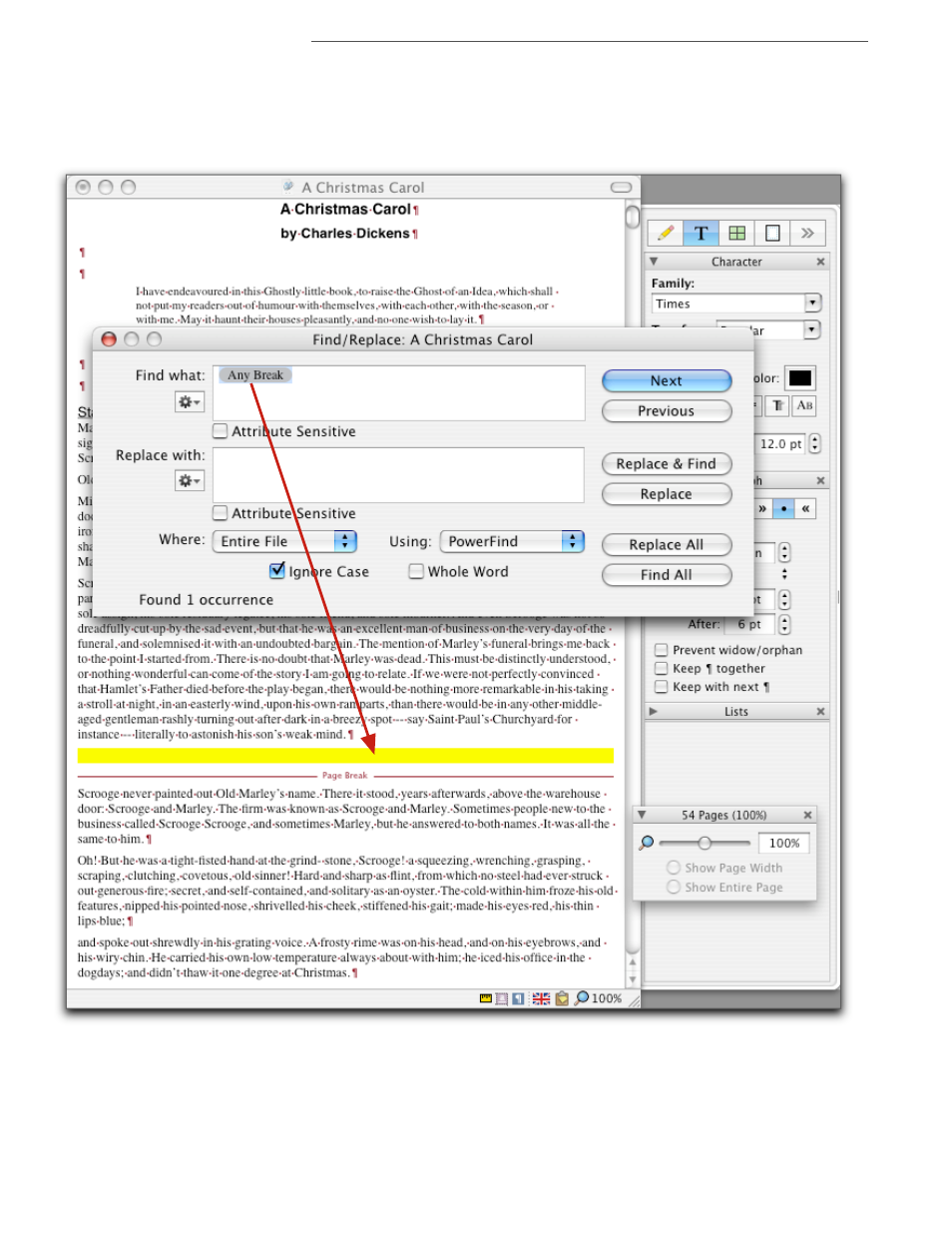Screen dimensions: 952x1233
Task: Check the Whole Word checkbox
Action: [416, 571]
